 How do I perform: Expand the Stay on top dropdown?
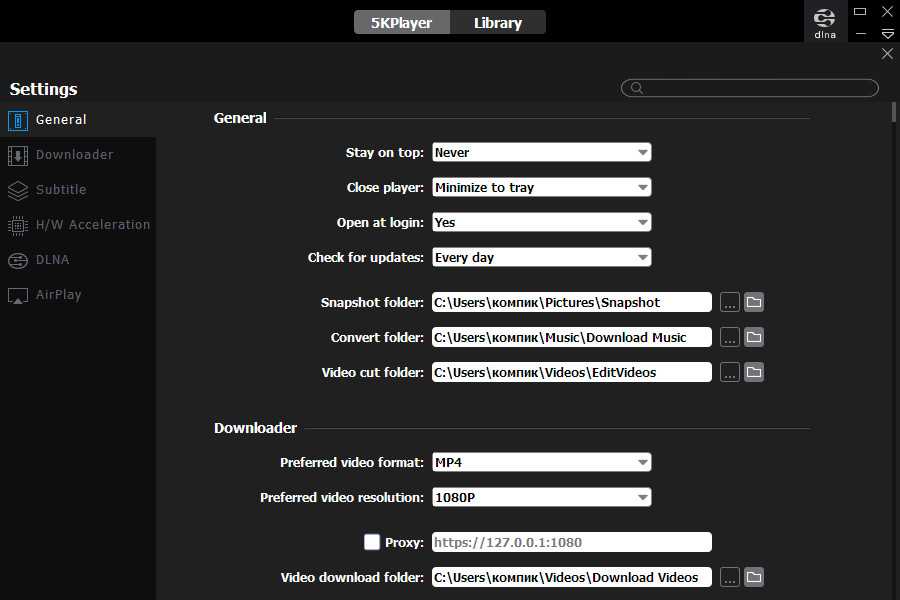(x=541, y=152)
